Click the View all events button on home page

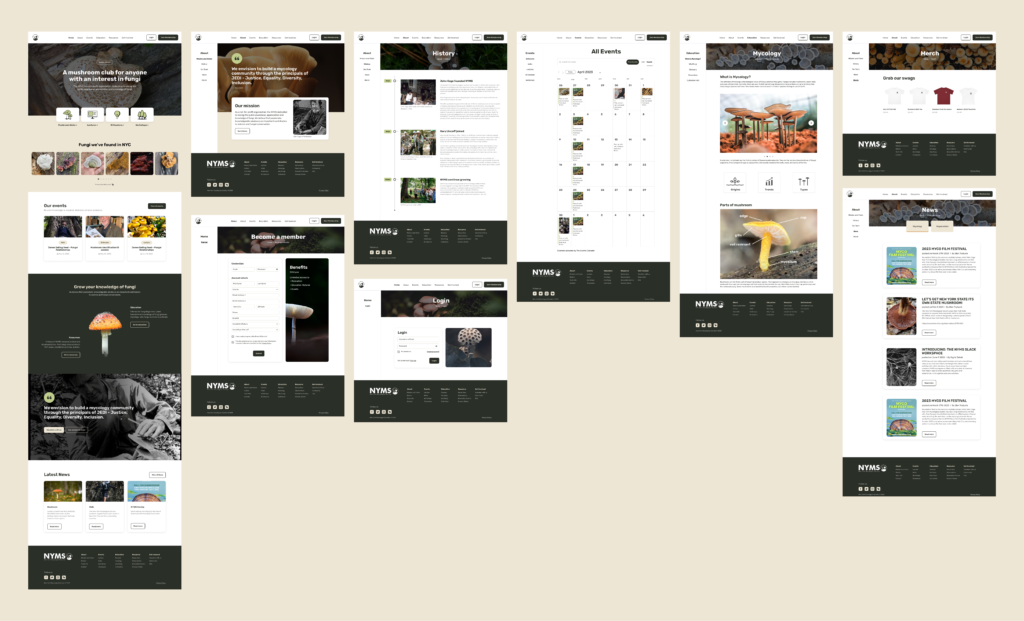tap(157, 206)
